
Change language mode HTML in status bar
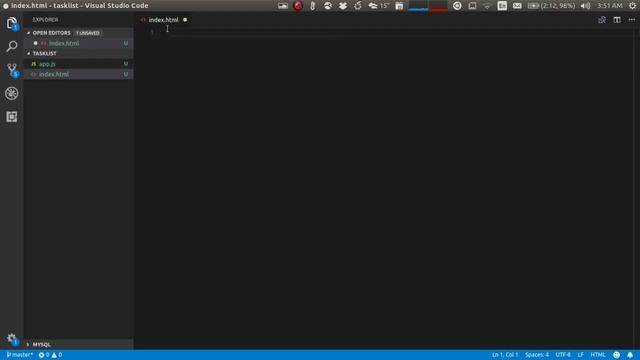[598, 355]
